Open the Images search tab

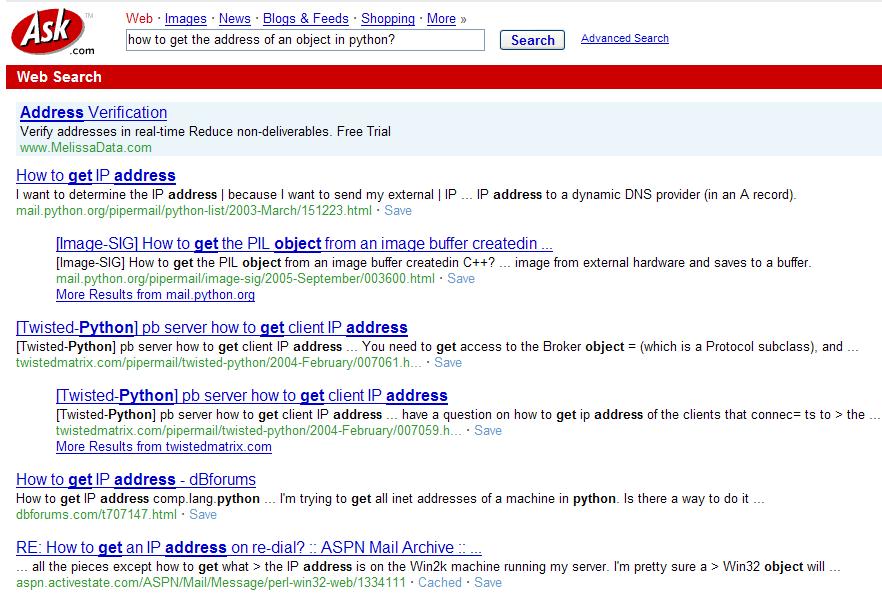click(x=185, y=18)
